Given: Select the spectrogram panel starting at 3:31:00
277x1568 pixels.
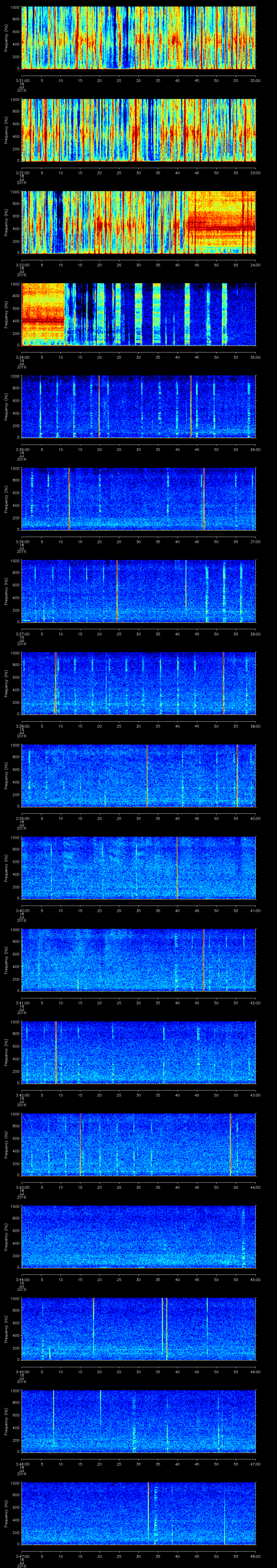Looking at the screenshot, I should pyautogui.click(x=139, y=38).
